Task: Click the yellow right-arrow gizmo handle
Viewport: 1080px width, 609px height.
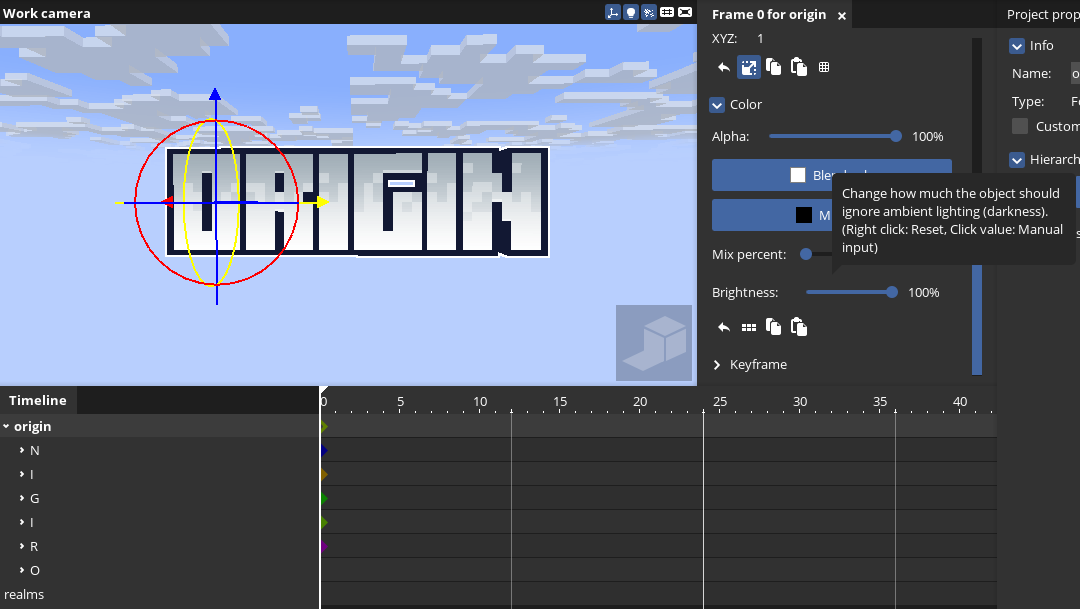Action: point(322,203)
